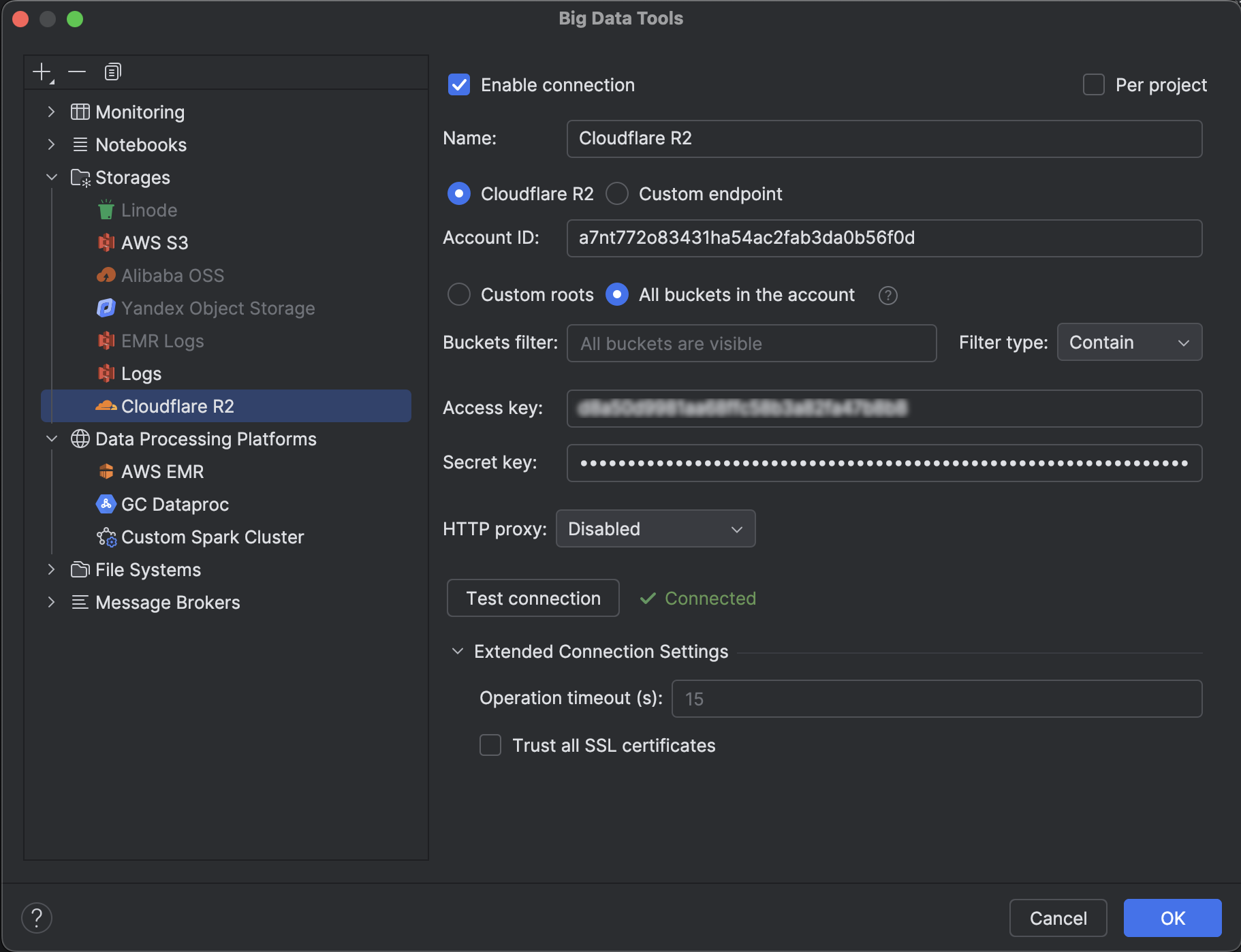Expand the Message Brokers section
The width and height of the screenshot is (1241, 952).
(x=52, y=602)
